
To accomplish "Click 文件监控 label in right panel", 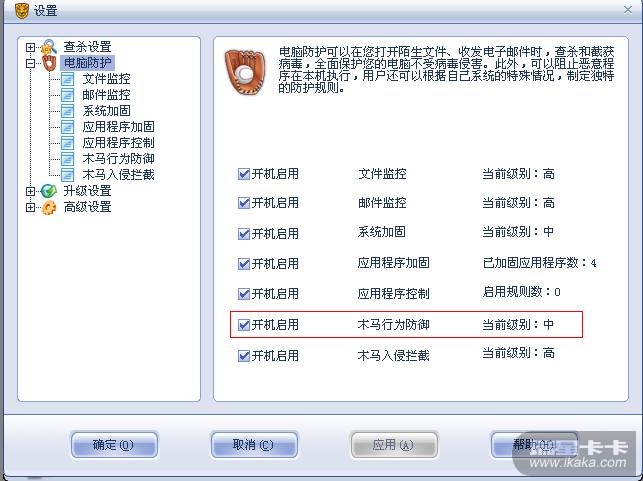I will pos(382,174).
